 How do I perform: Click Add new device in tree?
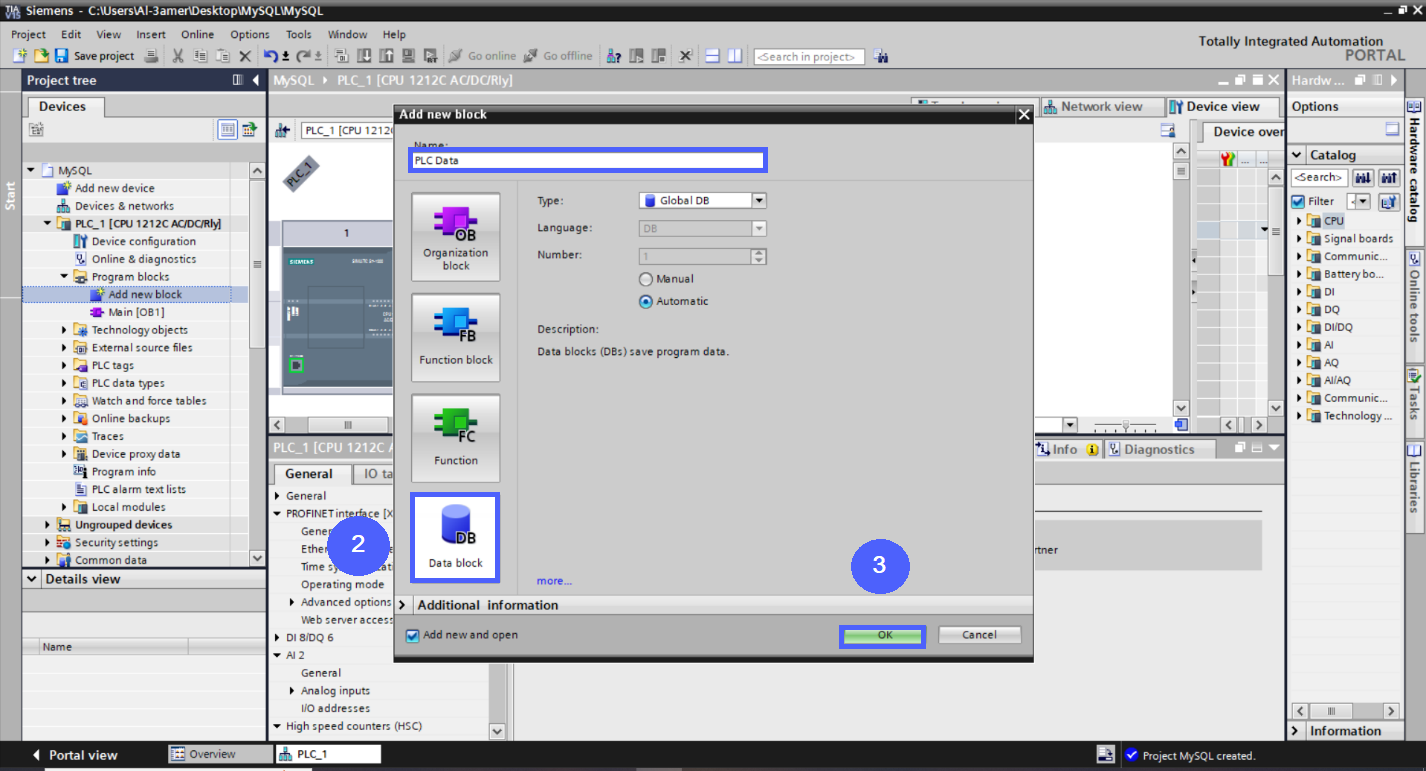[x=106, y=188]
